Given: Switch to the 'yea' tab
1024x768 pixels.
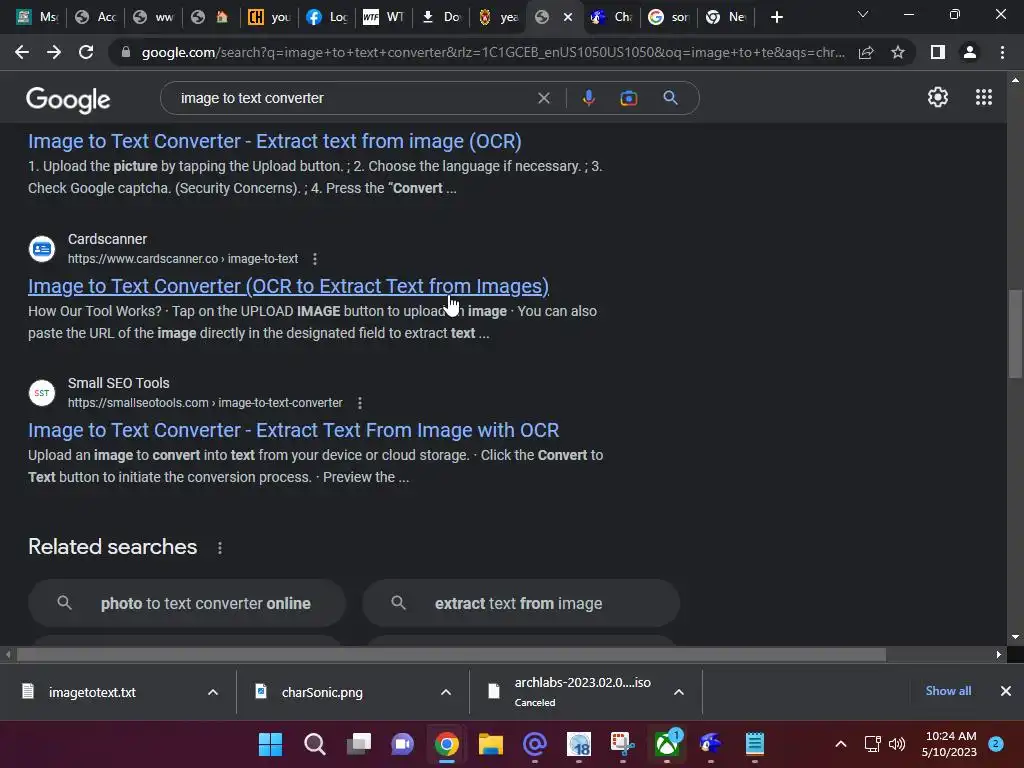Looking at the screenshot, I should pyautogui.click(x=500, y=17).
